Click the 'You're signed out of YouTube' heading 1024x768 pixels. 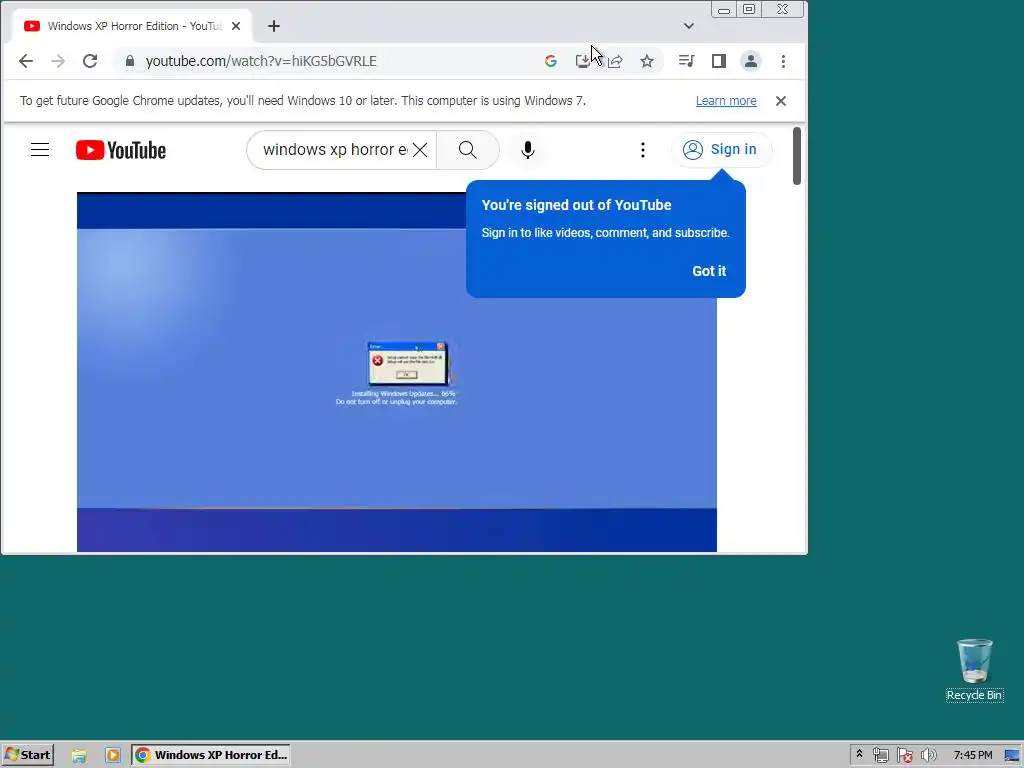pos(576,205)
